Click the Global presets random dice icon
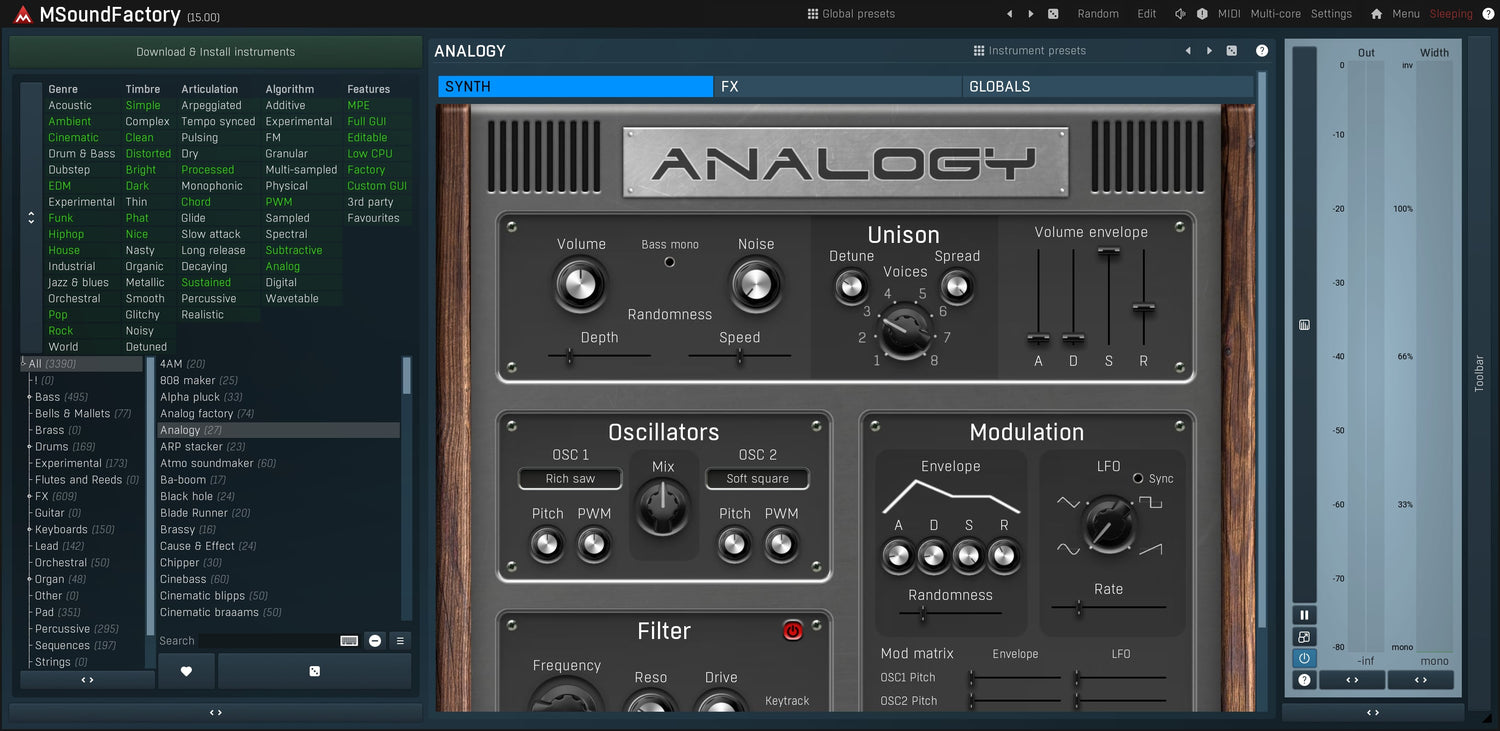The width and height of the screenshot is (1500, 731). pyautogui.click(x=1053, y=14)
